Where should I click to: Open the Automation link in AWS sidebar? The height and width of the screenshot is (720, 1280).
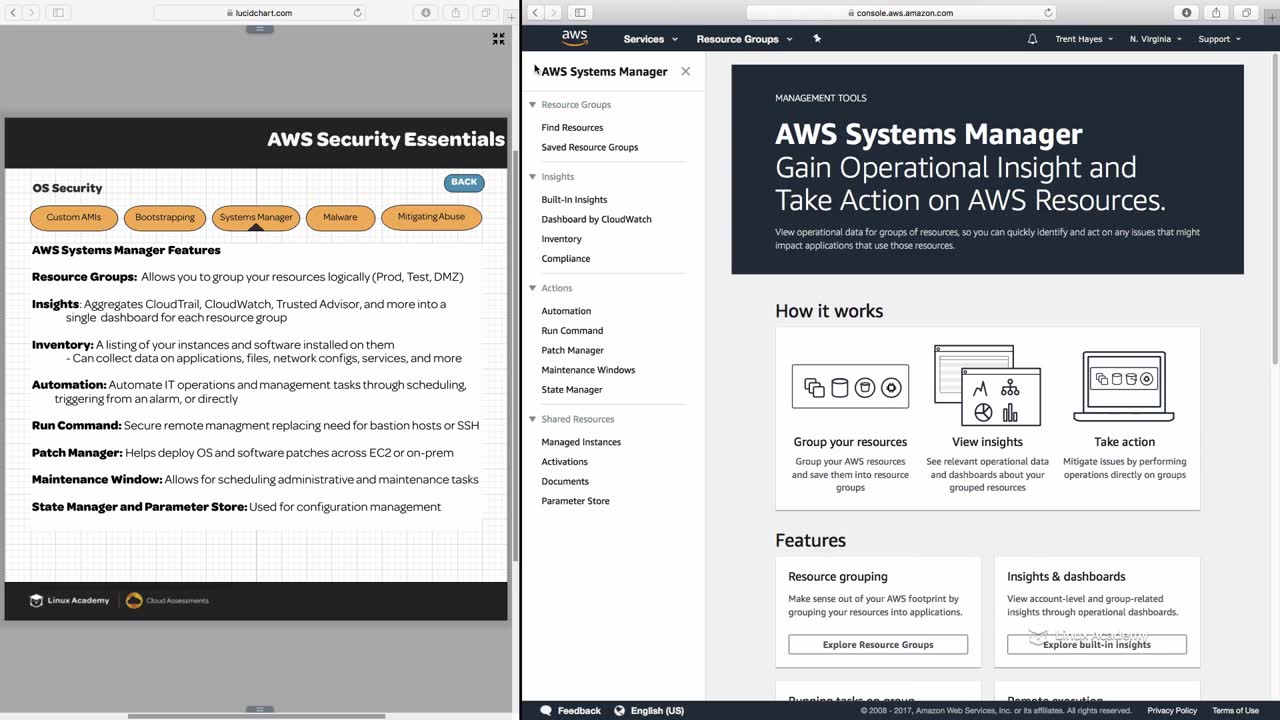566,311
